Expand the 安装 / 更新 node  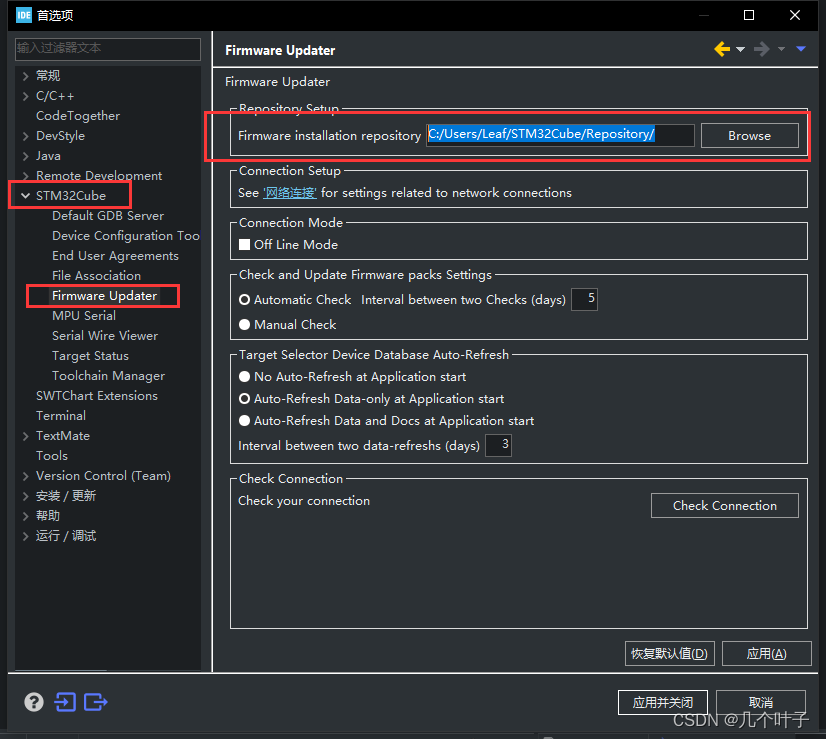point(25,496)
